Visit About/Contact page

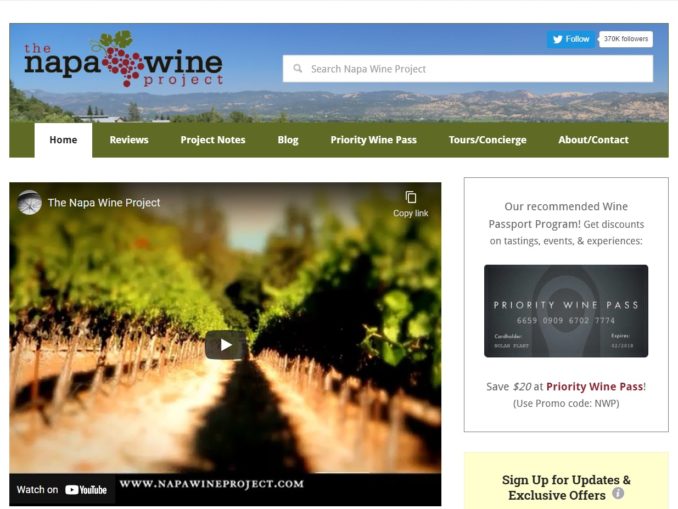pyautogui.click(x=593, y=140)
